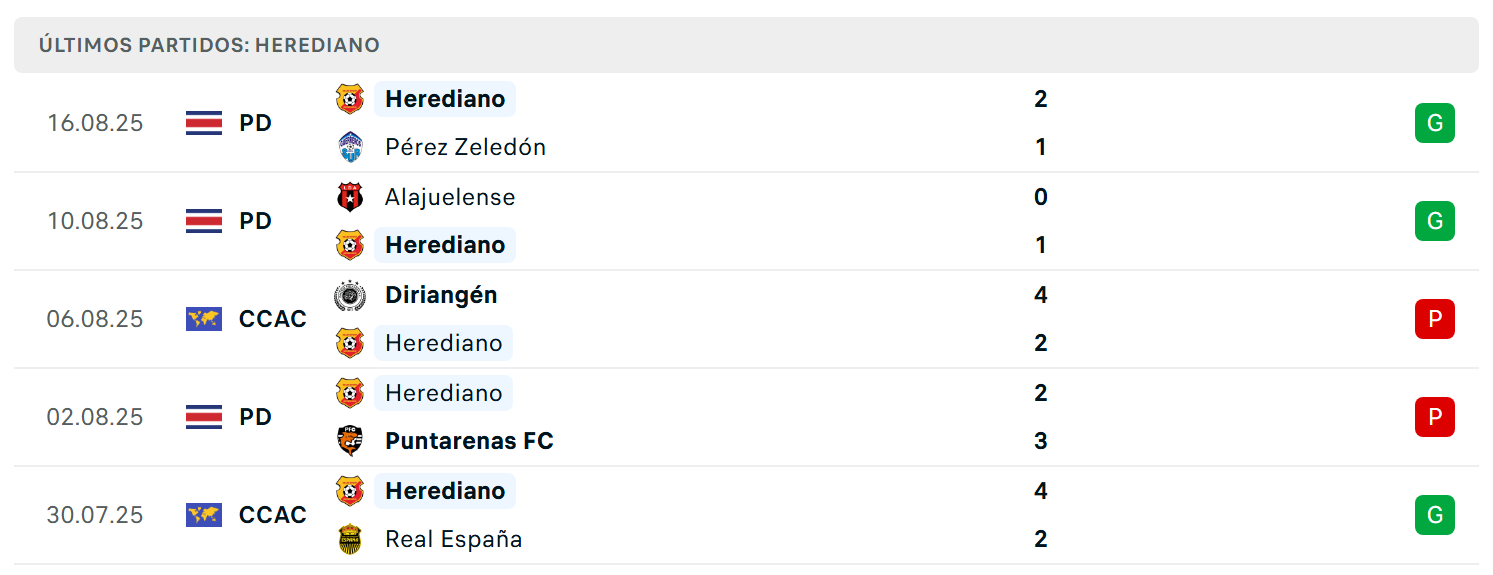The width and height of the screenshot is (1493, 575).
Task: Click the 10.08.25 match date
Action: 95,221
